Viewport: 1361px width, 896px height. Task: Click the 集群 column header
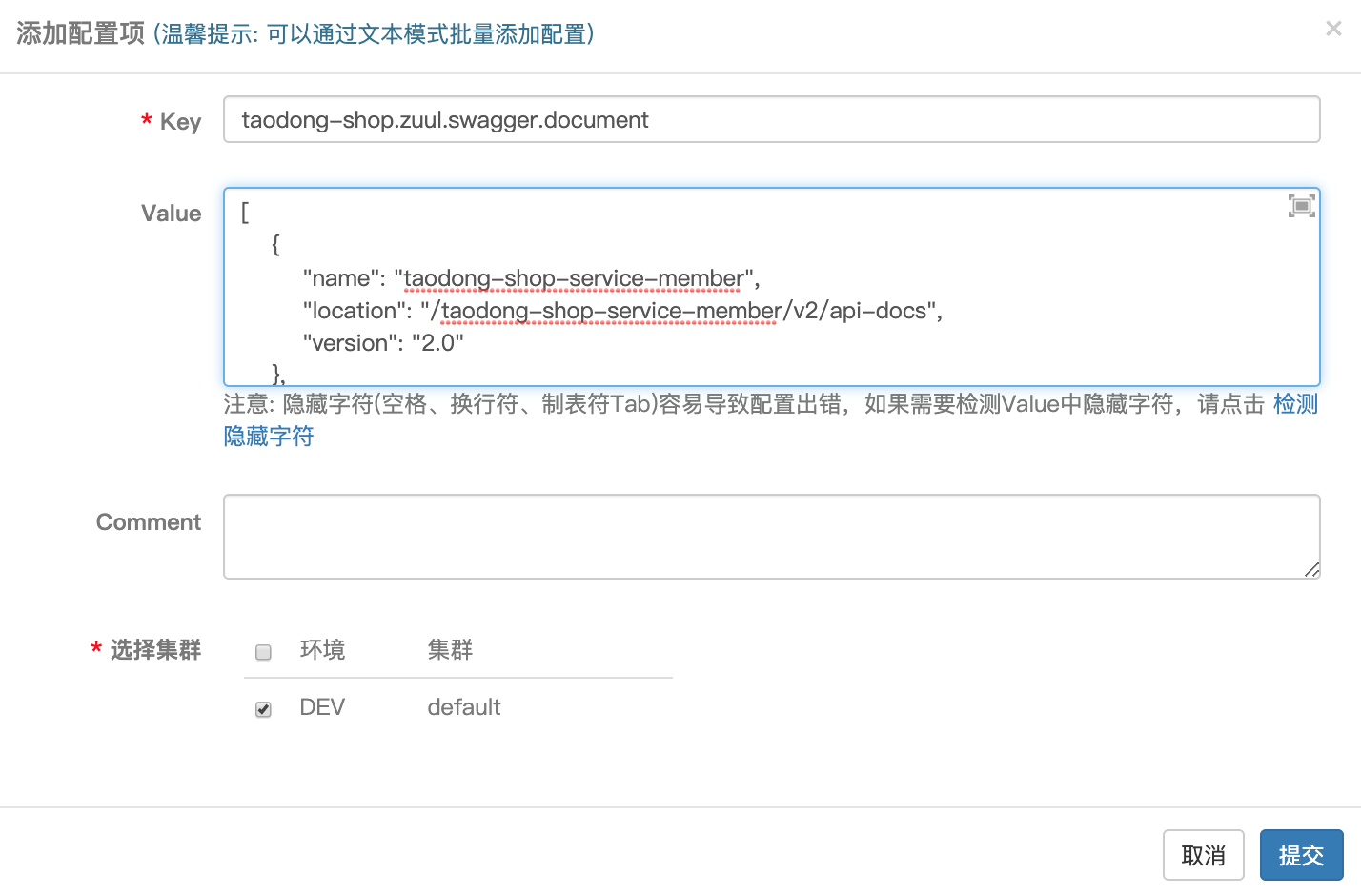click(450, 650)
